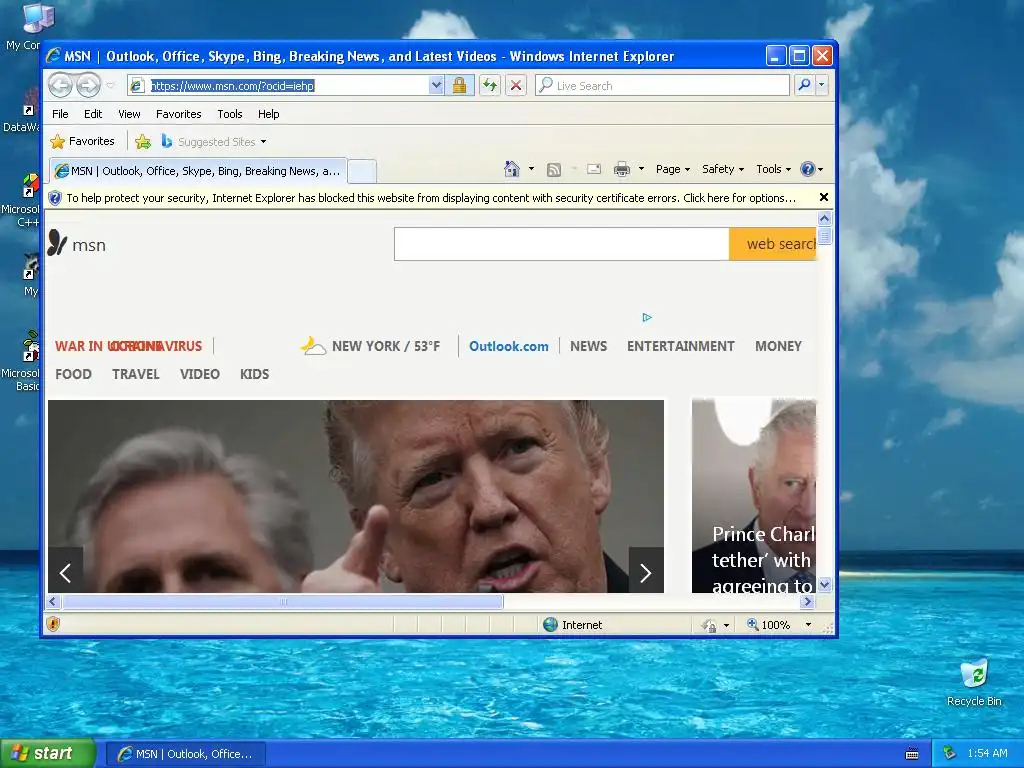Image resolution: width=1024 pixels, height=768 pixels.
Task: Click the vertical scrollbar up arrow
Action: (824, 218)
